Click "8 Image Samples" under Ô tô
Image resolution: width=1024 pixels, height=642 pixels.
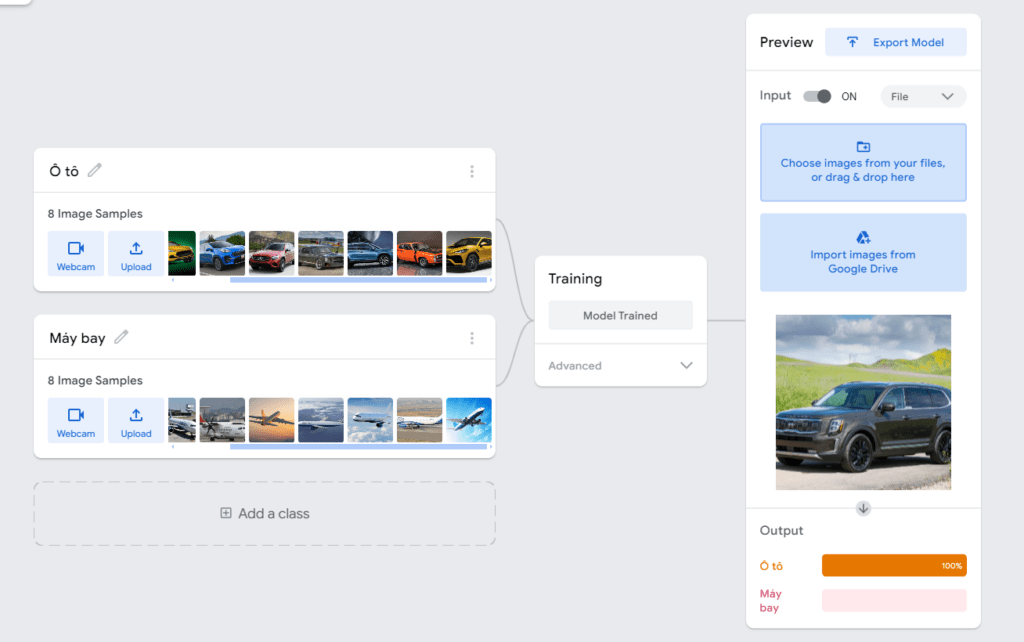pos(95,214)
